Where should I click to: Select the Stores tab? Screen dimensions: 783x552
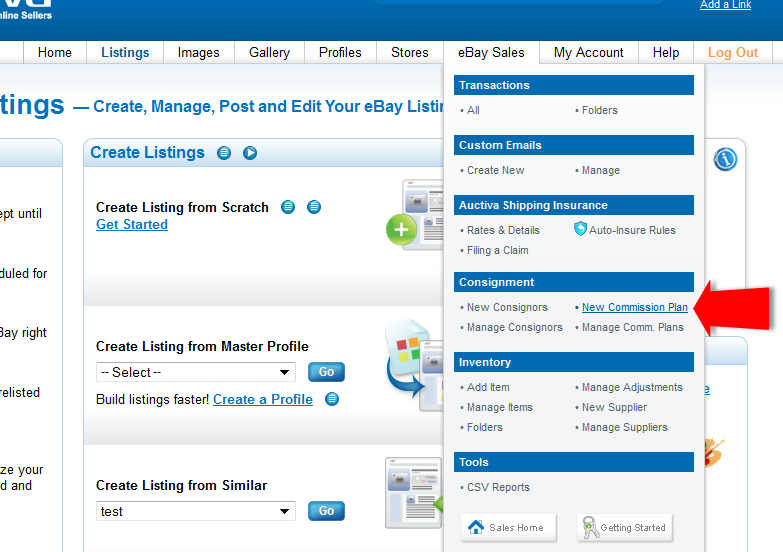click(409, 52)
